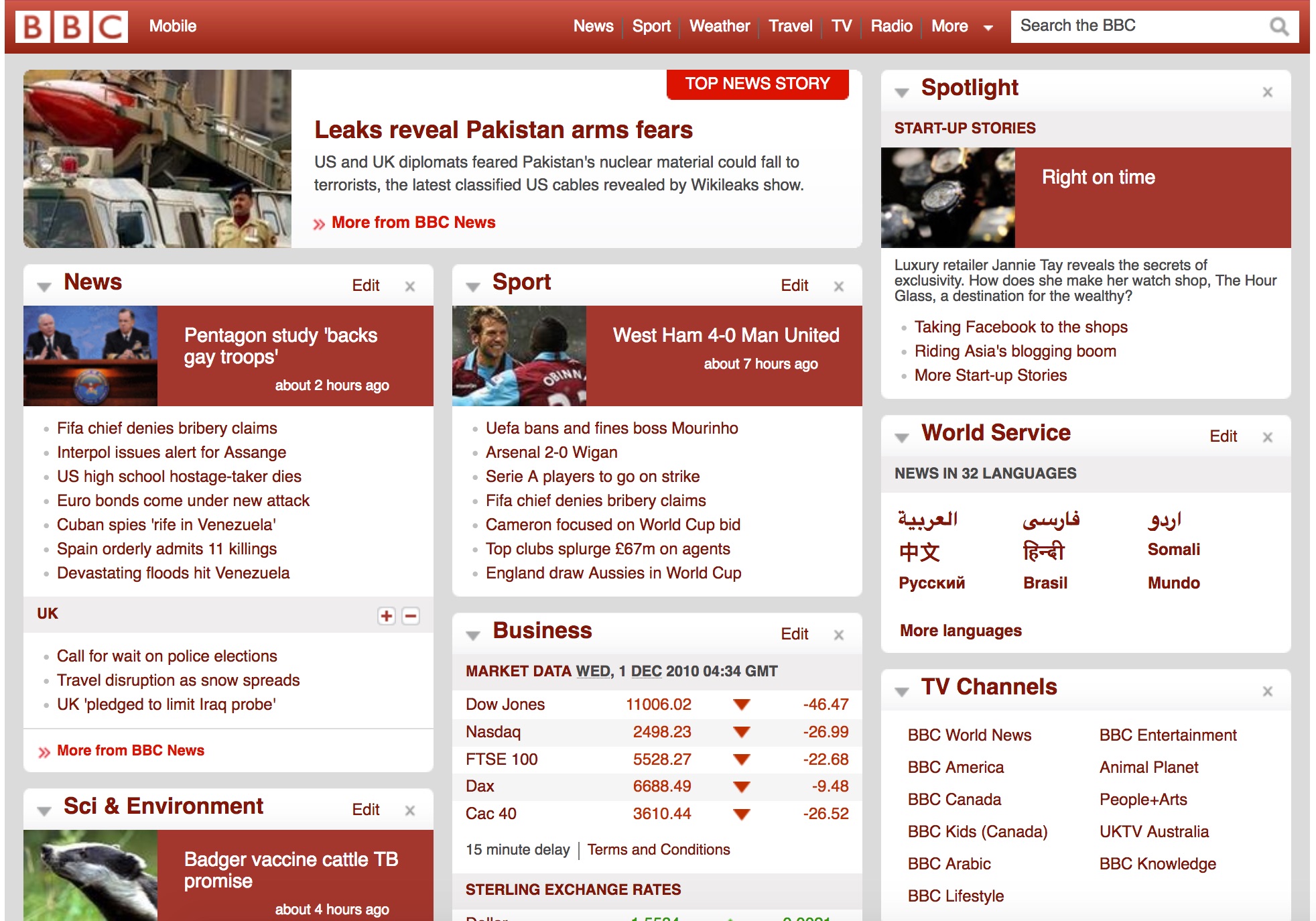Click the BBC logo

tap(71, 27)
